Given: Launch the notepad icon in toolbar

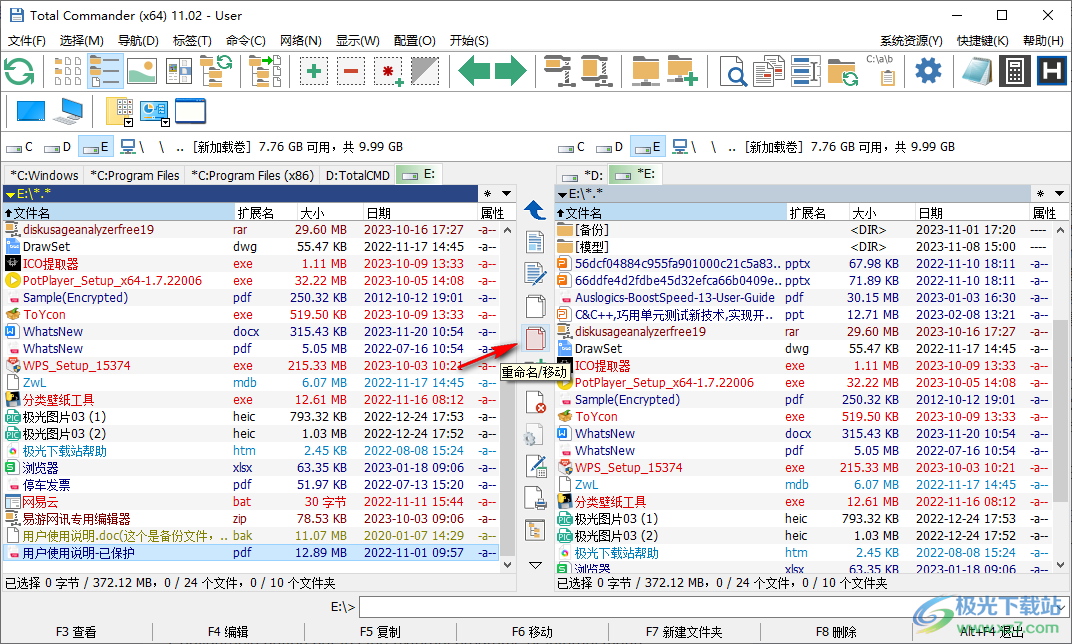Looking at the screenshot, I should click(978, 71).
